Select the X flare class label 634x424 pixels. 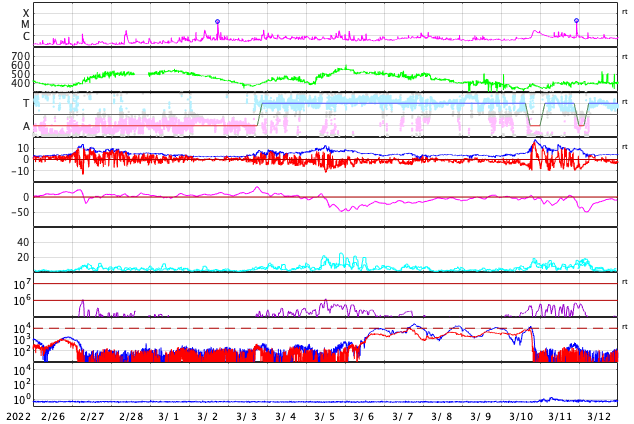(26, 13)
